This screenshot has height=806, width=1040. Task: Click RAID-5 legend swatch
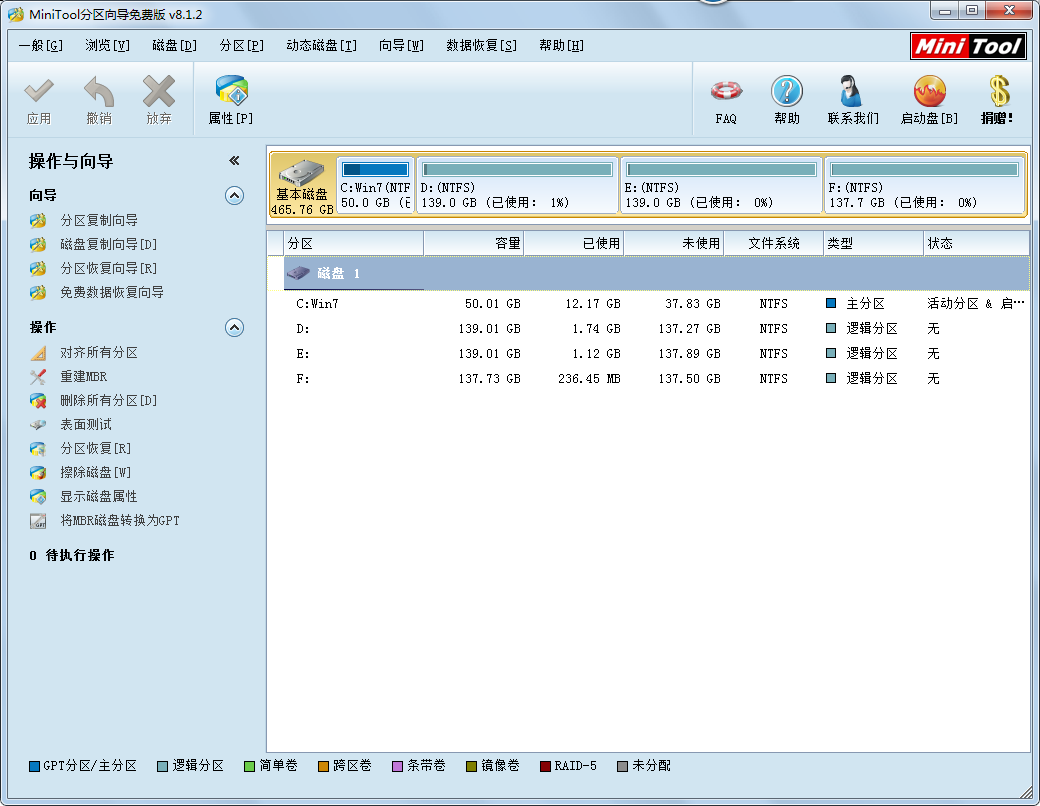coord(545,766)
